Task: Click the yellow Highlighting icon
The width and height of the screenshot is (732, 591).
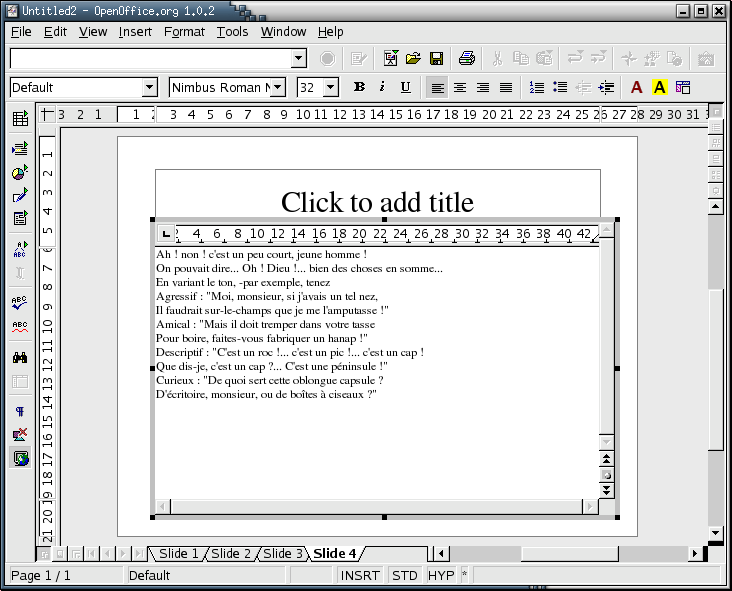Action: click(x=659, y=87)
